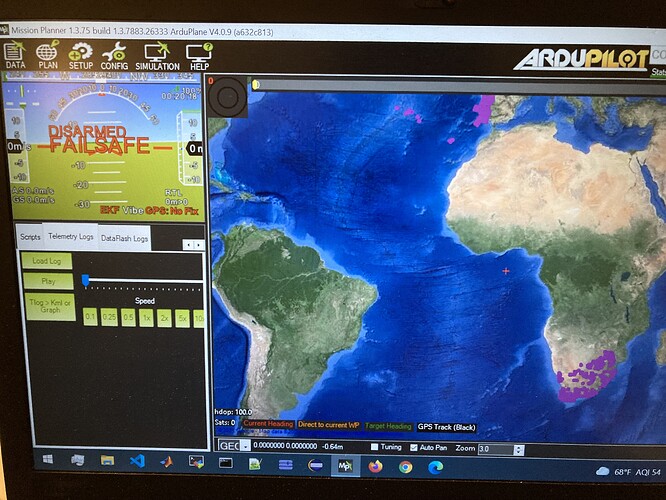The image size is (666, 500).
Task: Open the computer icon next to Start
Action: tap(78, 460)
